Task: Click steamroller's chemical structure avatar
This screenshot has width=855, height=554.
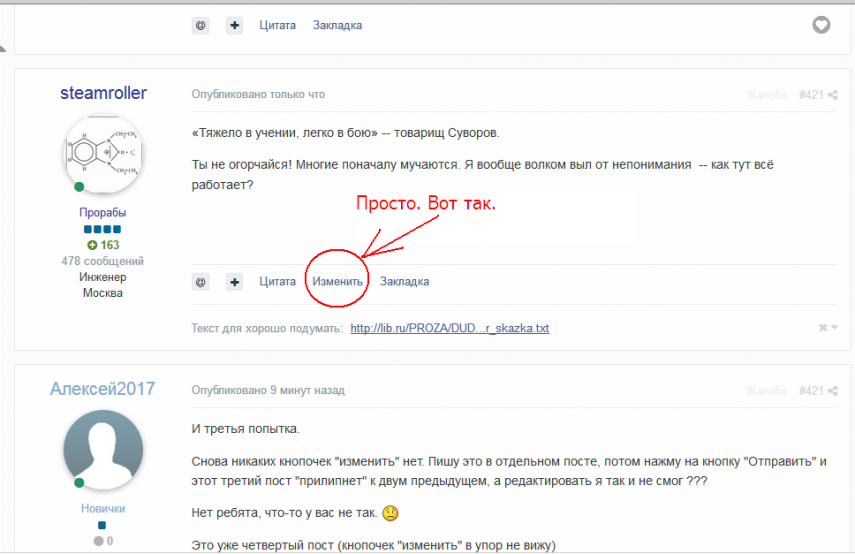Action: tap(103, 153)
